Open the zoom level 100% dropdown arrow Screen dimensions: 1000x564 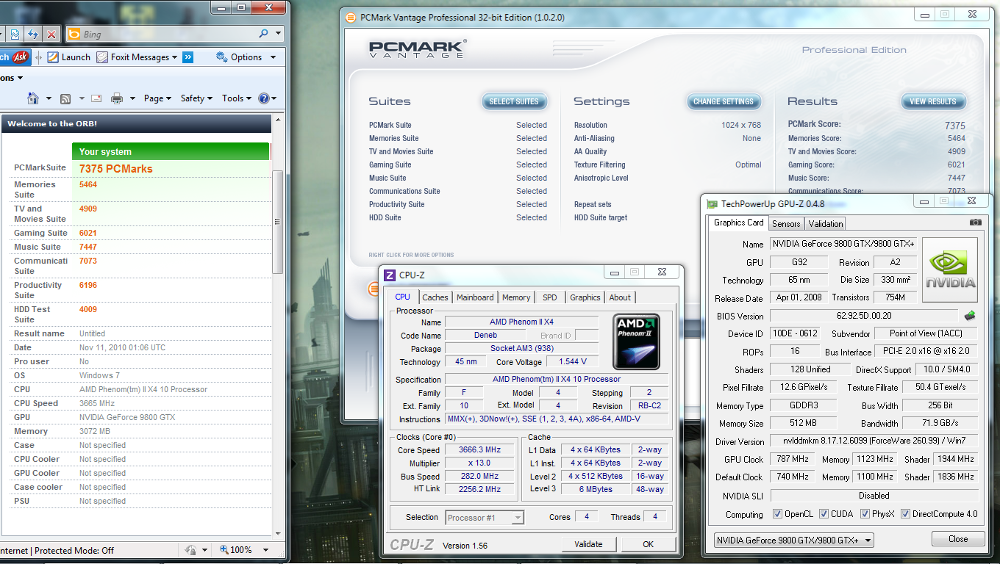pyautogui.click(x=265, y=550)
